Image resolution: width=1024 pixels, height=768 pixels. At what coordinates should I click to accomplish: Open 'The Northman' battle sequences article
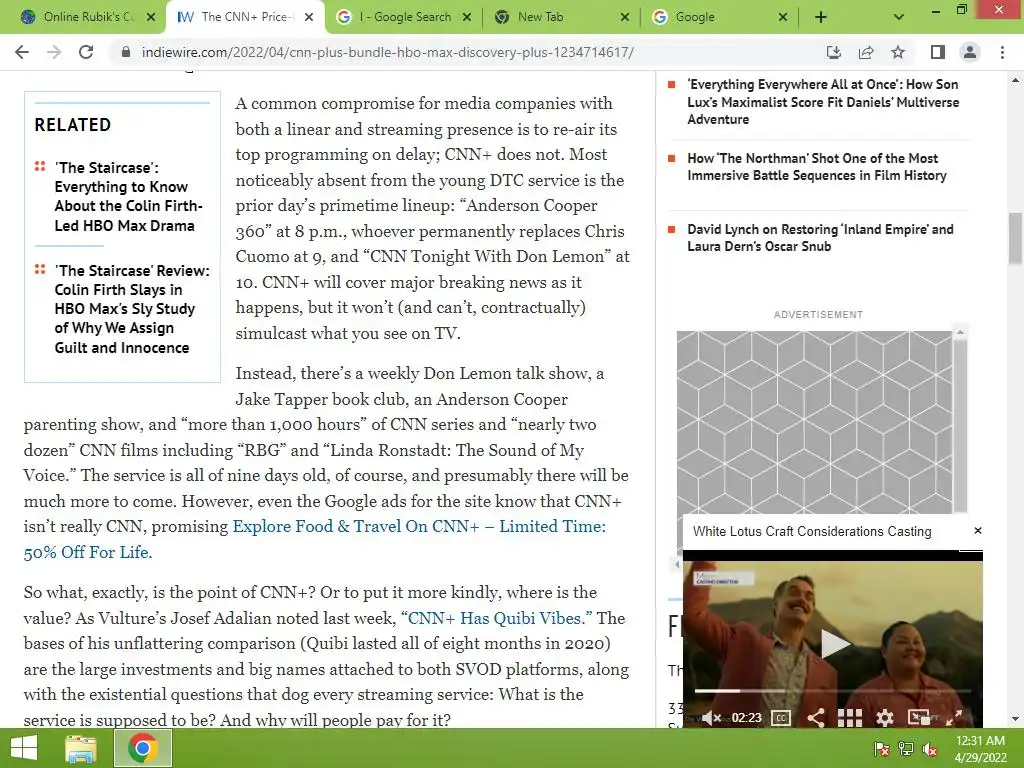(x=816, y=167)
